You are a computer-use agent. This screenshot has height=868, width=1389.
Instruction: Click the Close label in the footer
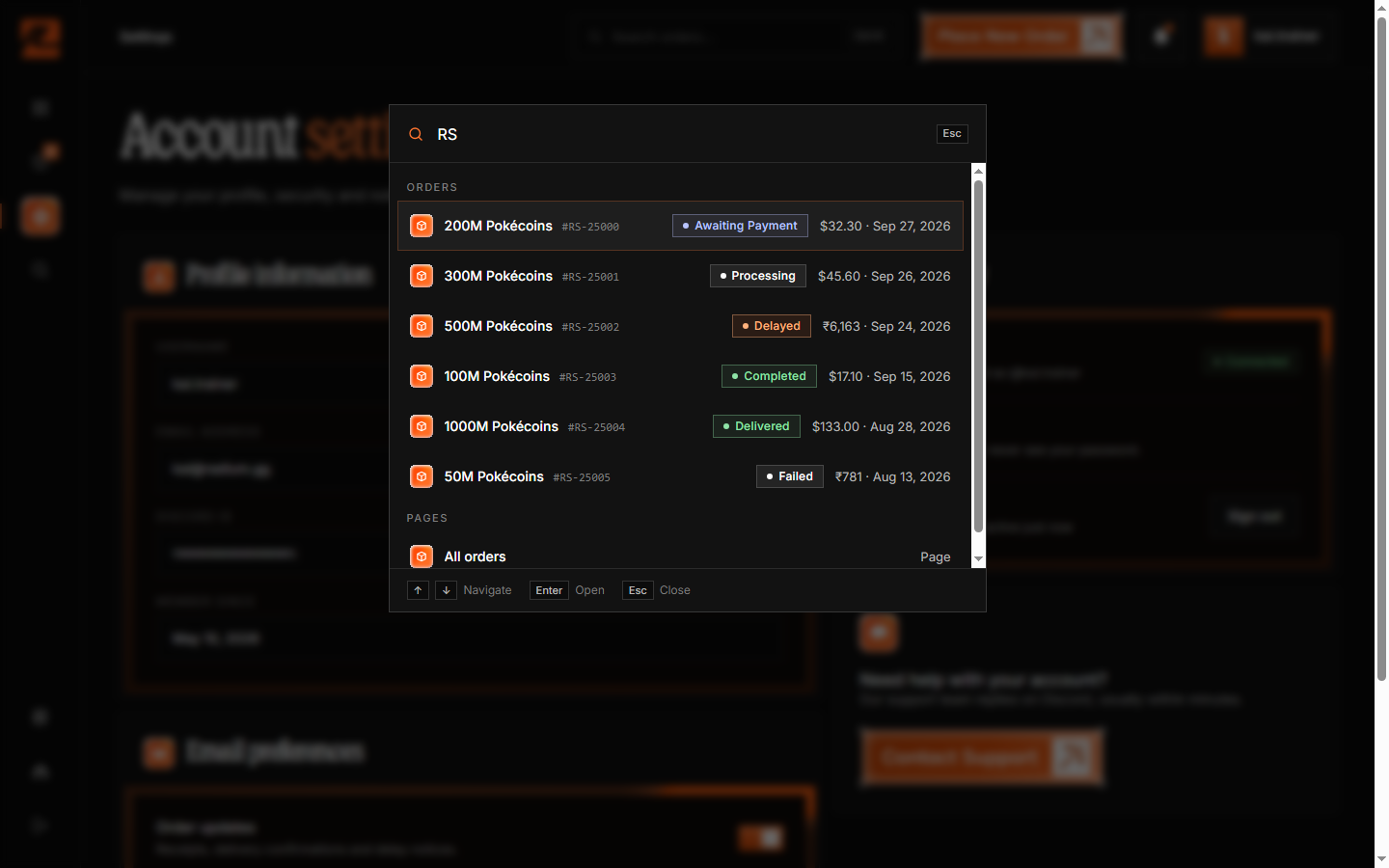pyautogui.click(x=675, y=590)
